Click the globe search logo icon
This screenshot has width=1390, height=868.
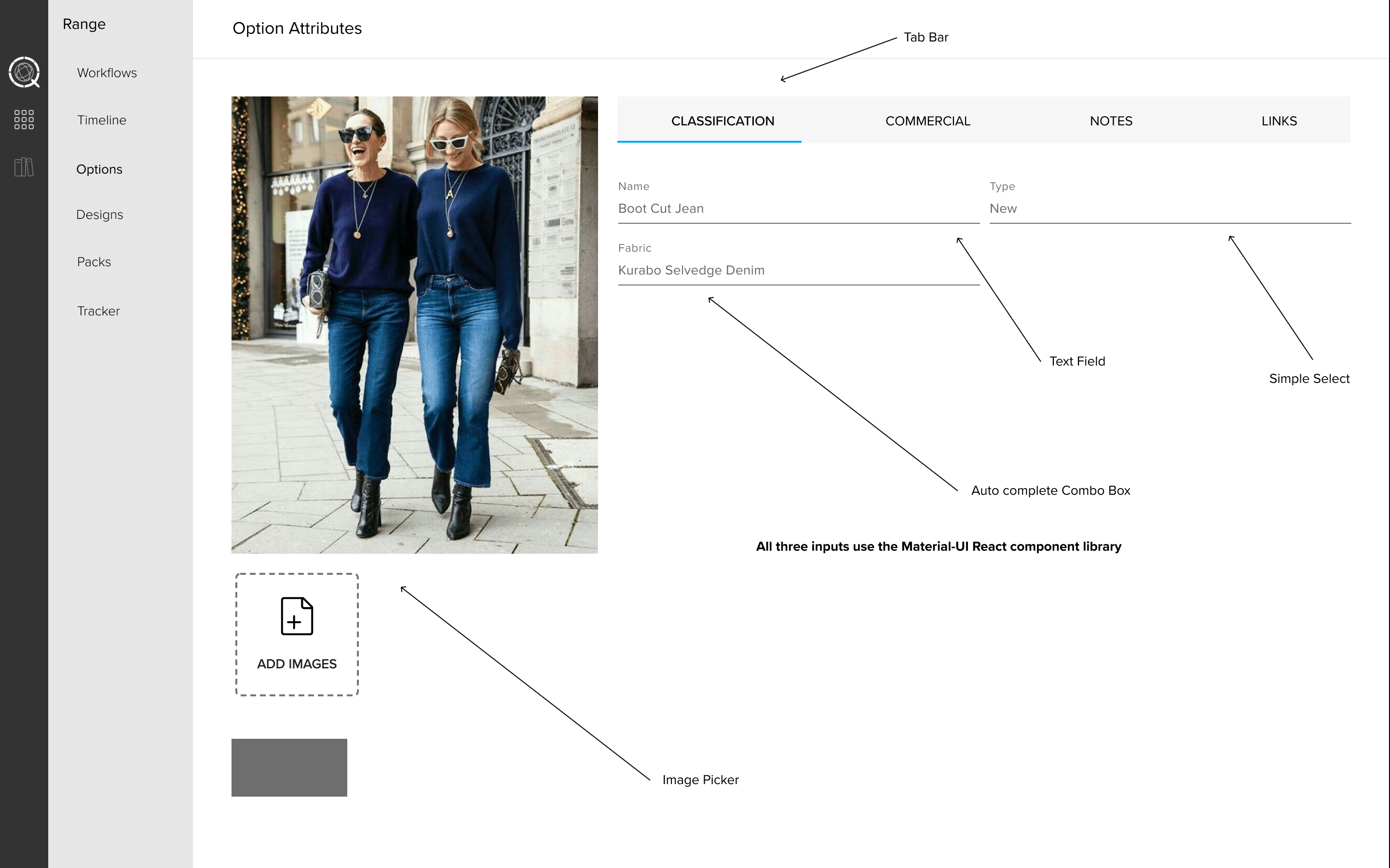pos(24,72)
